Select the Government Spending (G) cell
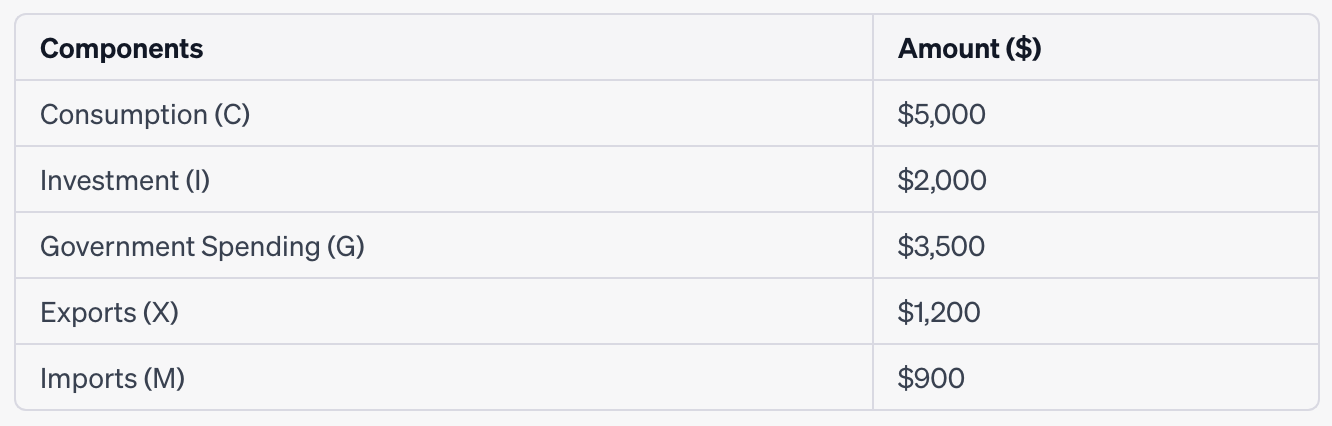 (x=444, y=246)
